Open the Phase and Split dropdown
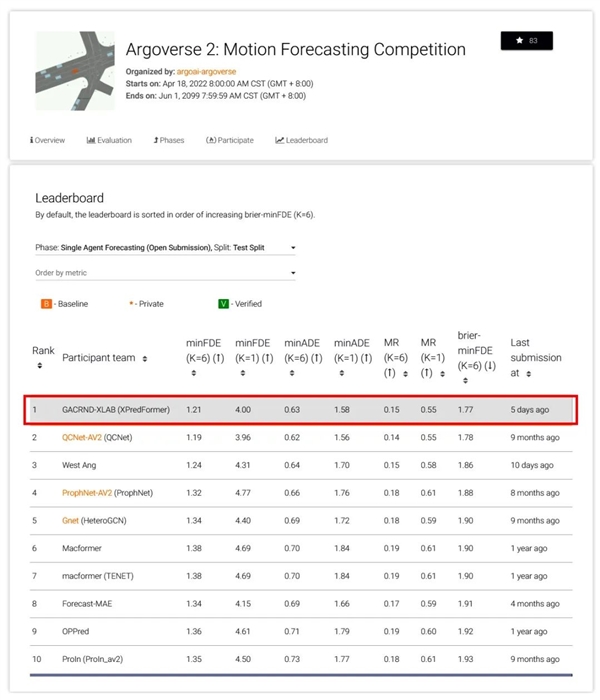Viewport: 600px width, 700px height. (x=165, y=247)
